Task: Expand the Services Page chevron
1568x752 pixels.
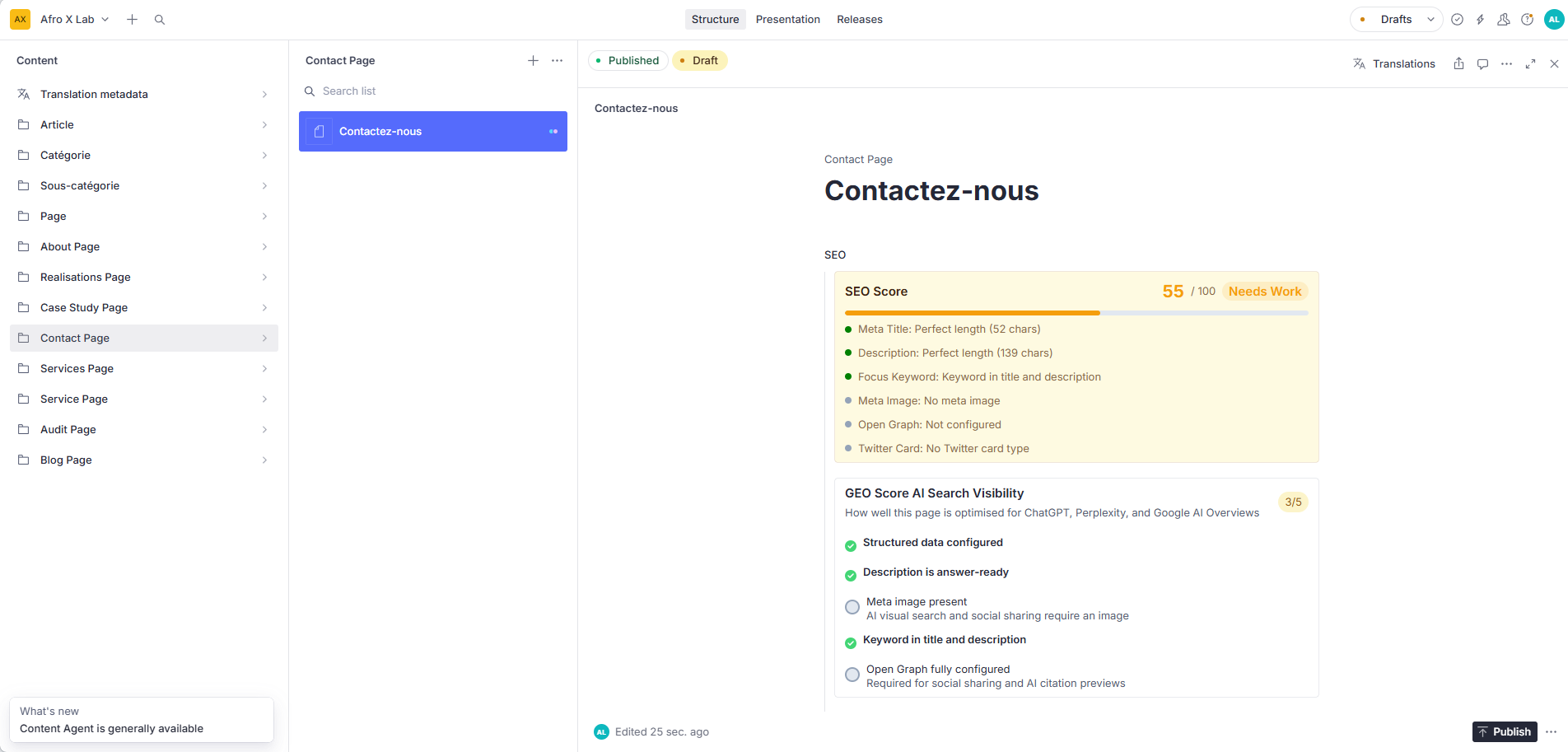Action: click(264, 368)
